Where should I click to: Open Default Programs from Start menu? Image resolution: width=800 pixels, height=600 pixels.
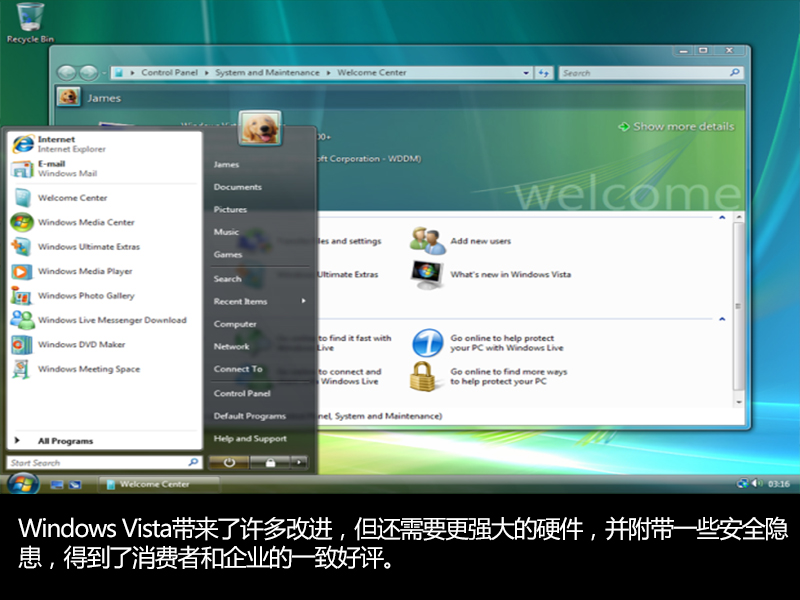(249, 416)
